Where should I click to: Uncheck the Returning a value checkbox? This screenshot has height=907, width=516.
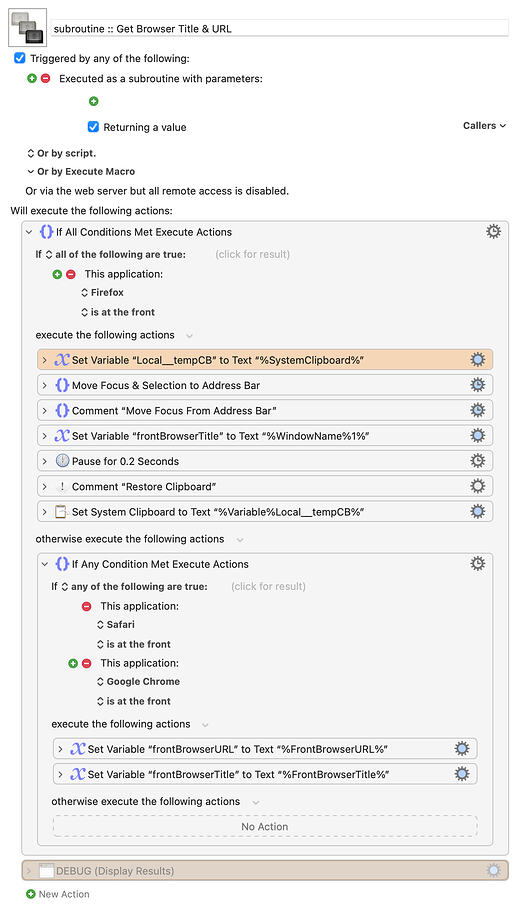click(x=93, y=127)
